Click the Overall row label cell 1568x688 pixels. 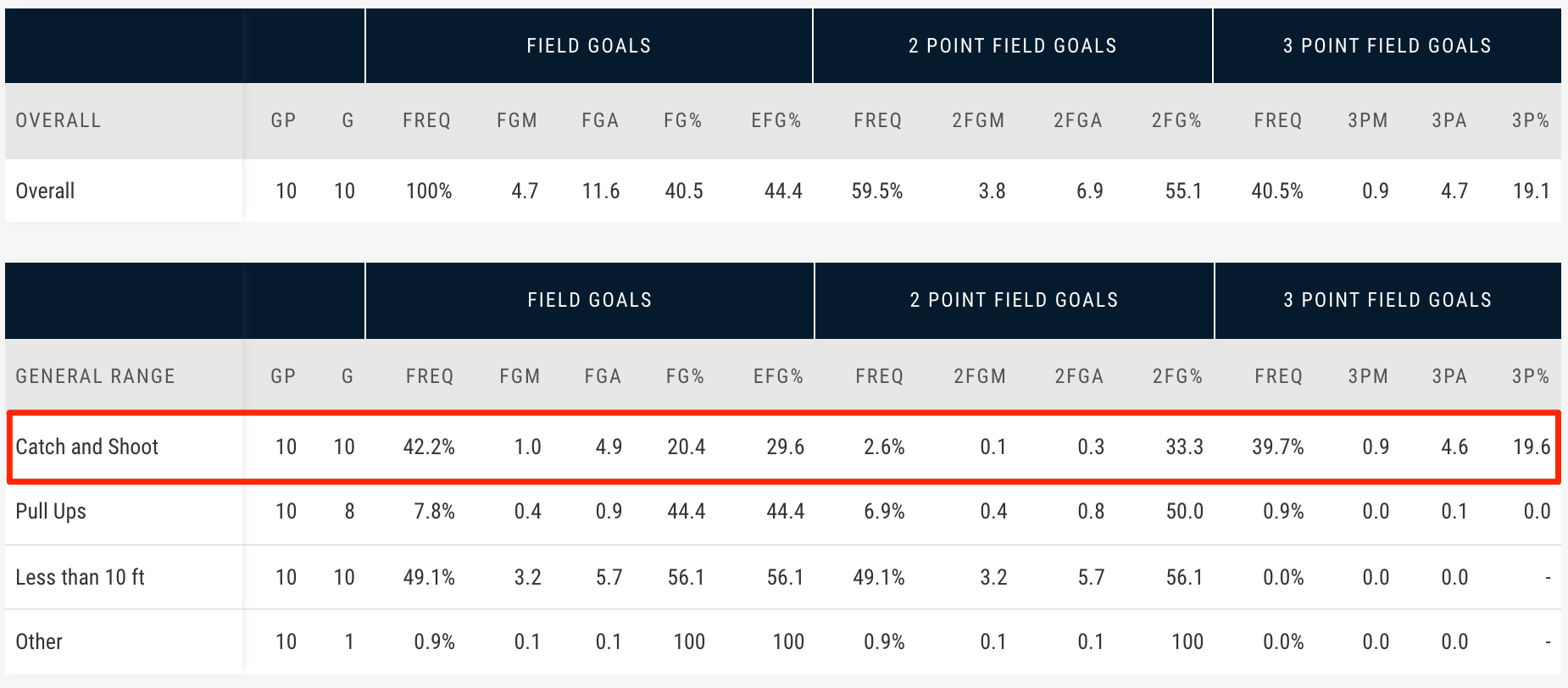(46, 191)
